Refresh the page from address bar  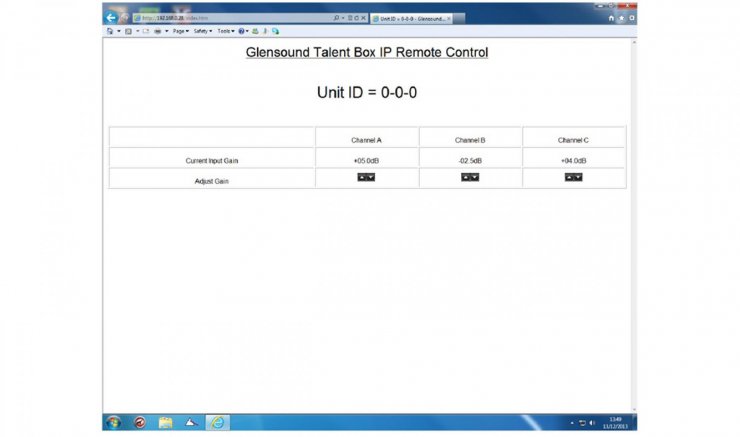pyautogui.click(x=356, y=18)
